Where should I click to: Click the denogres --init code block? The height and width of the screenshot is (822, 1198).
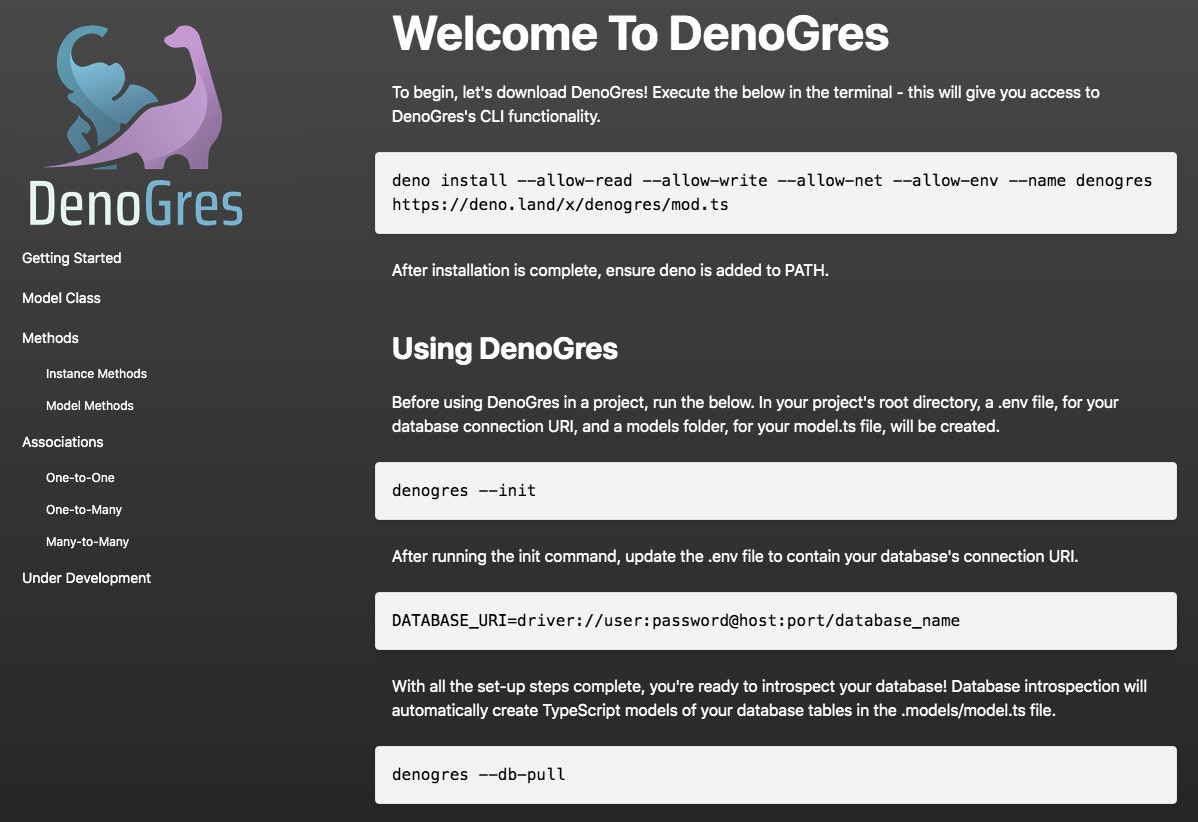pyautogui.click(x=775, y=490)
